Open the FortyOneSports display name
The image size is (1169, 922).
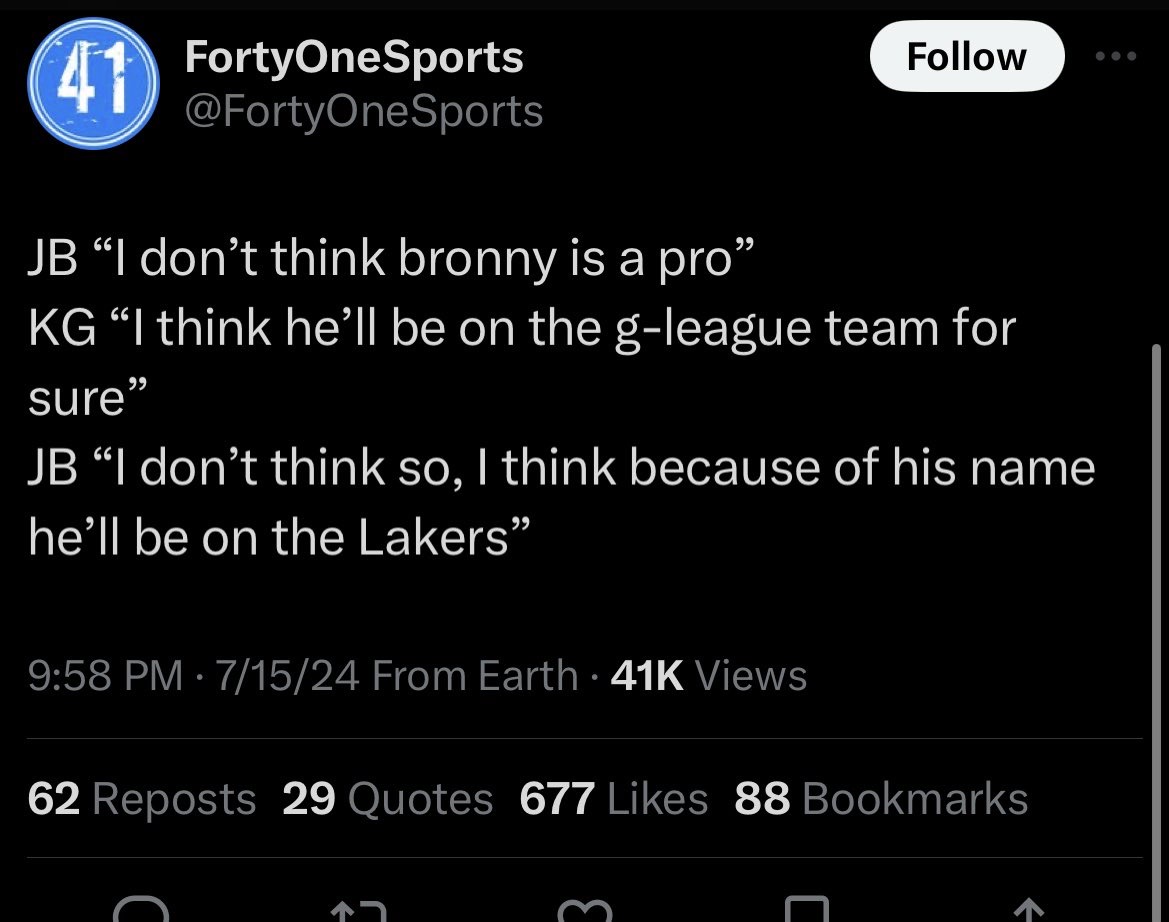tap(354, 57)
